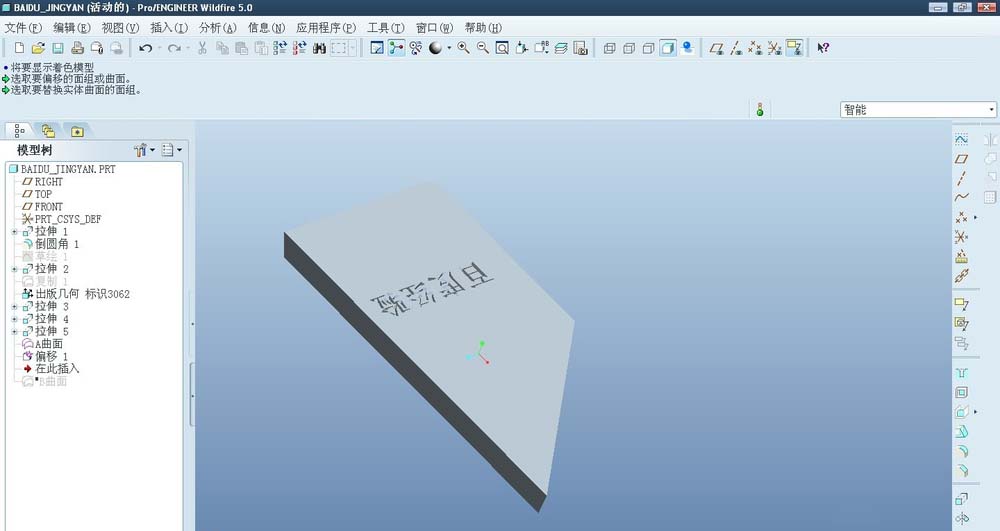Screen dimensions: 1000x531
Task: Select 出版几何 标识3062 in the tree
Action: [76, 294]
